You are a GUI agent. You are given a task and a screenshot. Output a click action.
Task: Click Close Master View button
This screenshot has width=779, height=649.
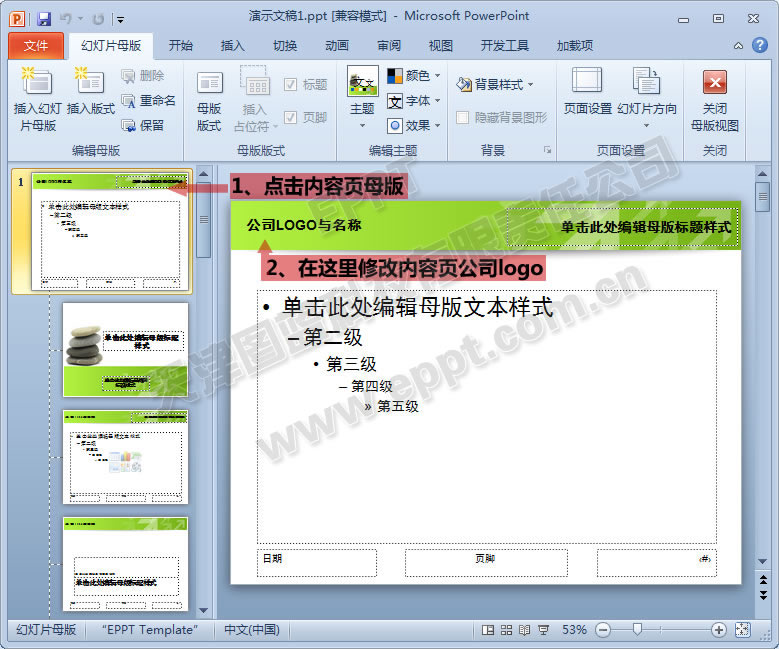pyautogui.click(x=714, y=100)
